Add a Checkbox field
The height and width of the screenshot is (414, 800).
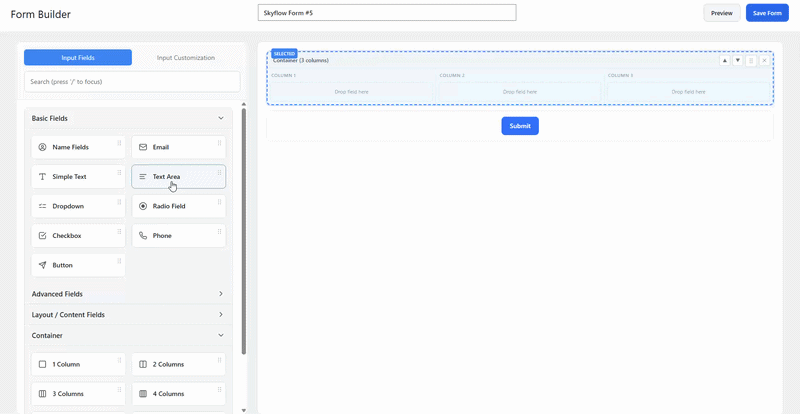(78, 236)
